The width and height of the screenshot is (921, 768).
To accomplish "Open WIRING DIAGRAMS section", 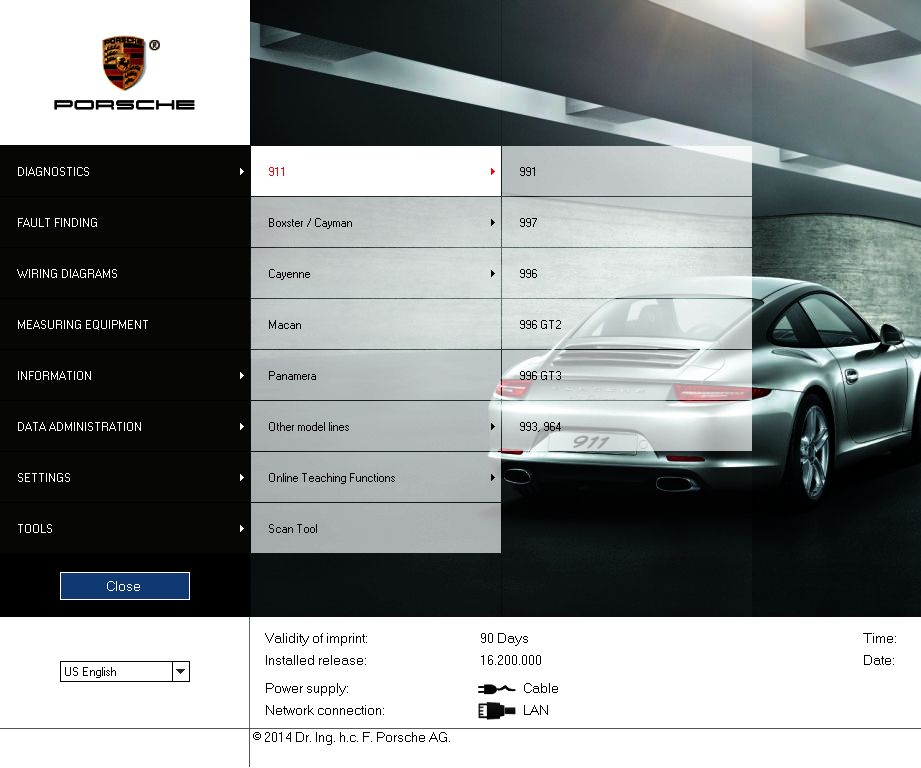I will (125, 274).
